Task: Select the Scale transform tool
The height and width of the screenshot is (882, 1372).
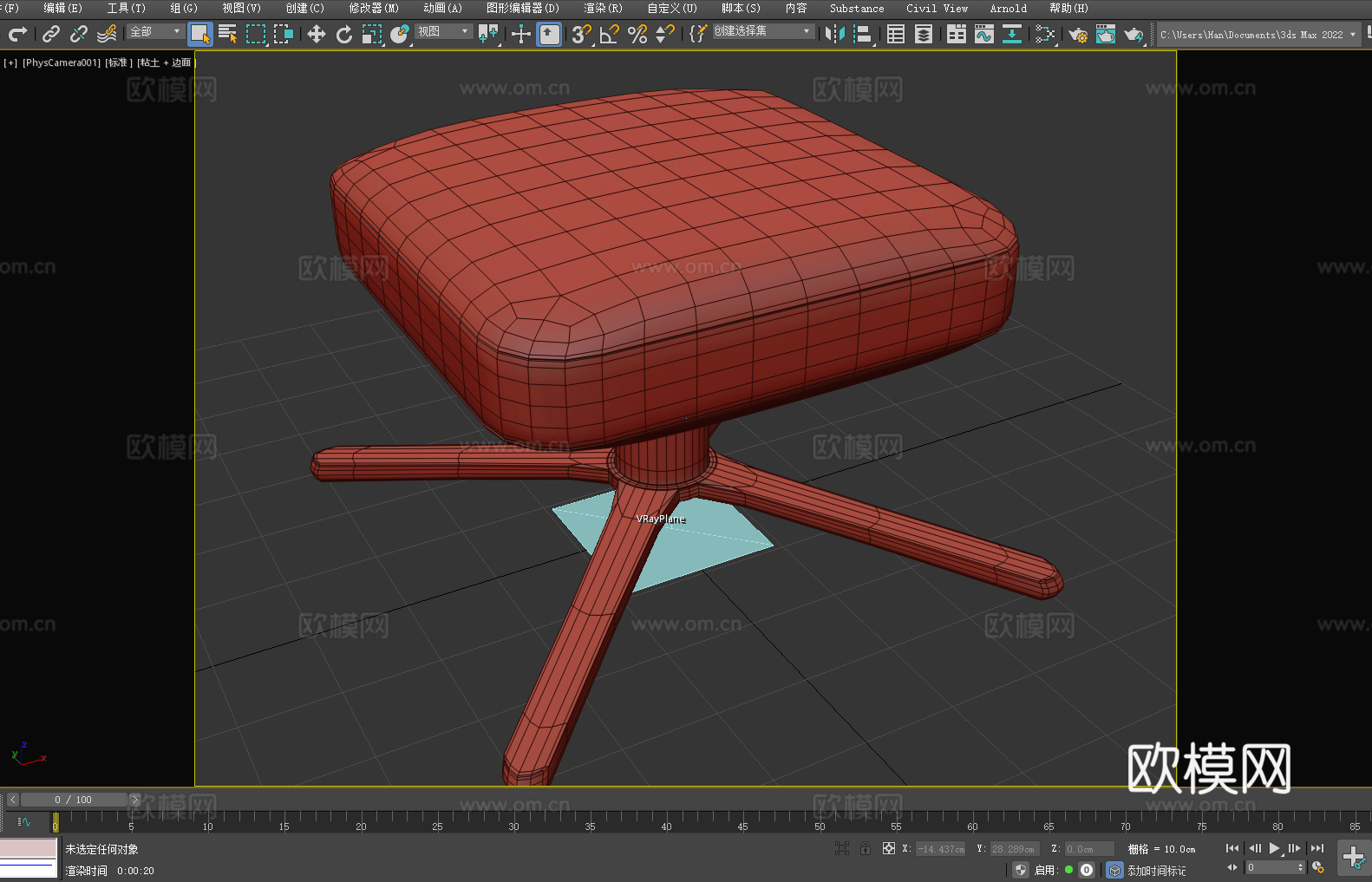Action: (372, 34)
